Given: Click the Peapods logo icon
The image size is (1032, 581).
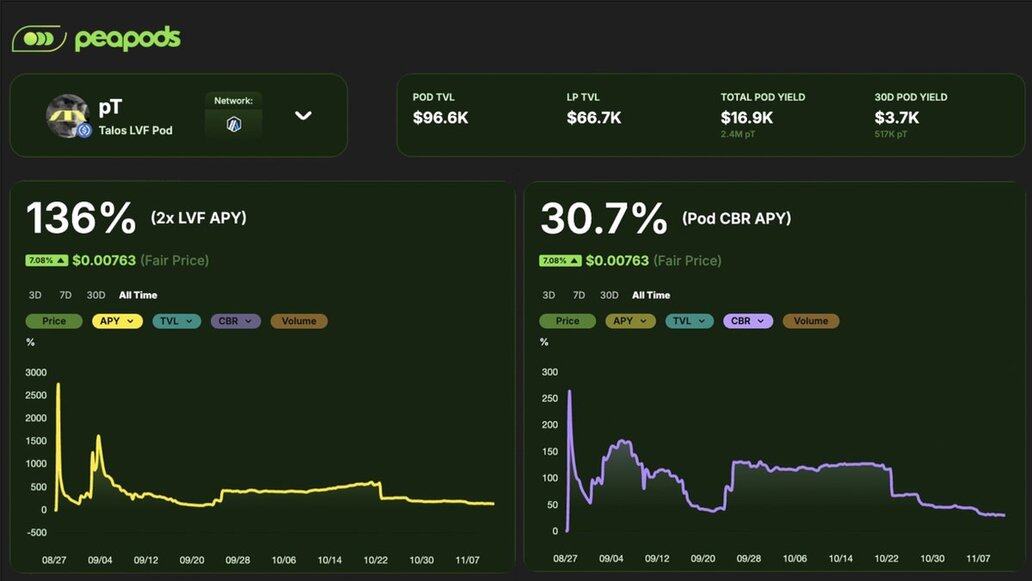Looking at the screenshot, I should tap(38, 39).
